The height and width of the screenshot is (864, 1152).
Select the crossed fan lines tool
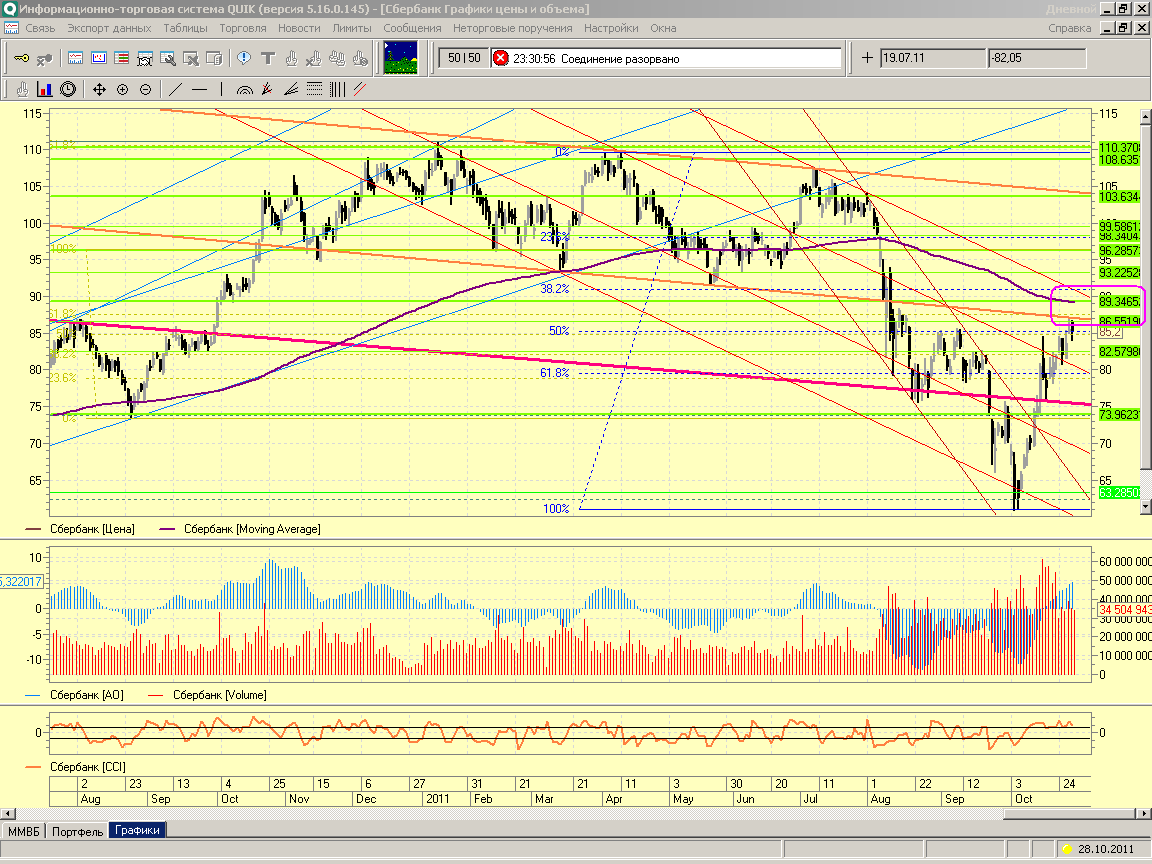[267, 90]
